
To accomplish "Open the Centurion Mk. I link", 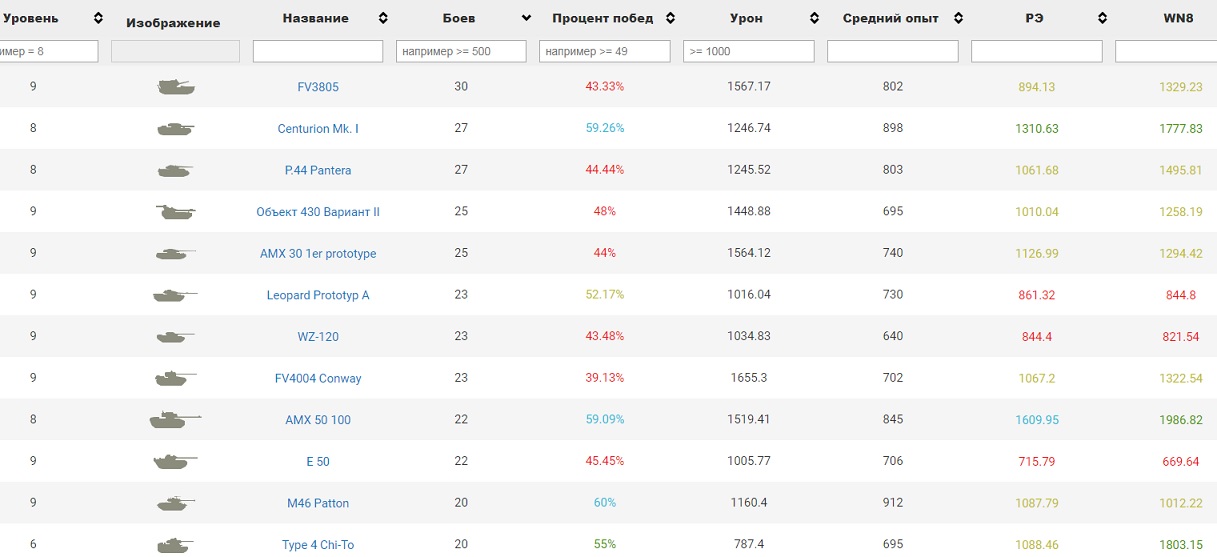I will click(318, 129).
